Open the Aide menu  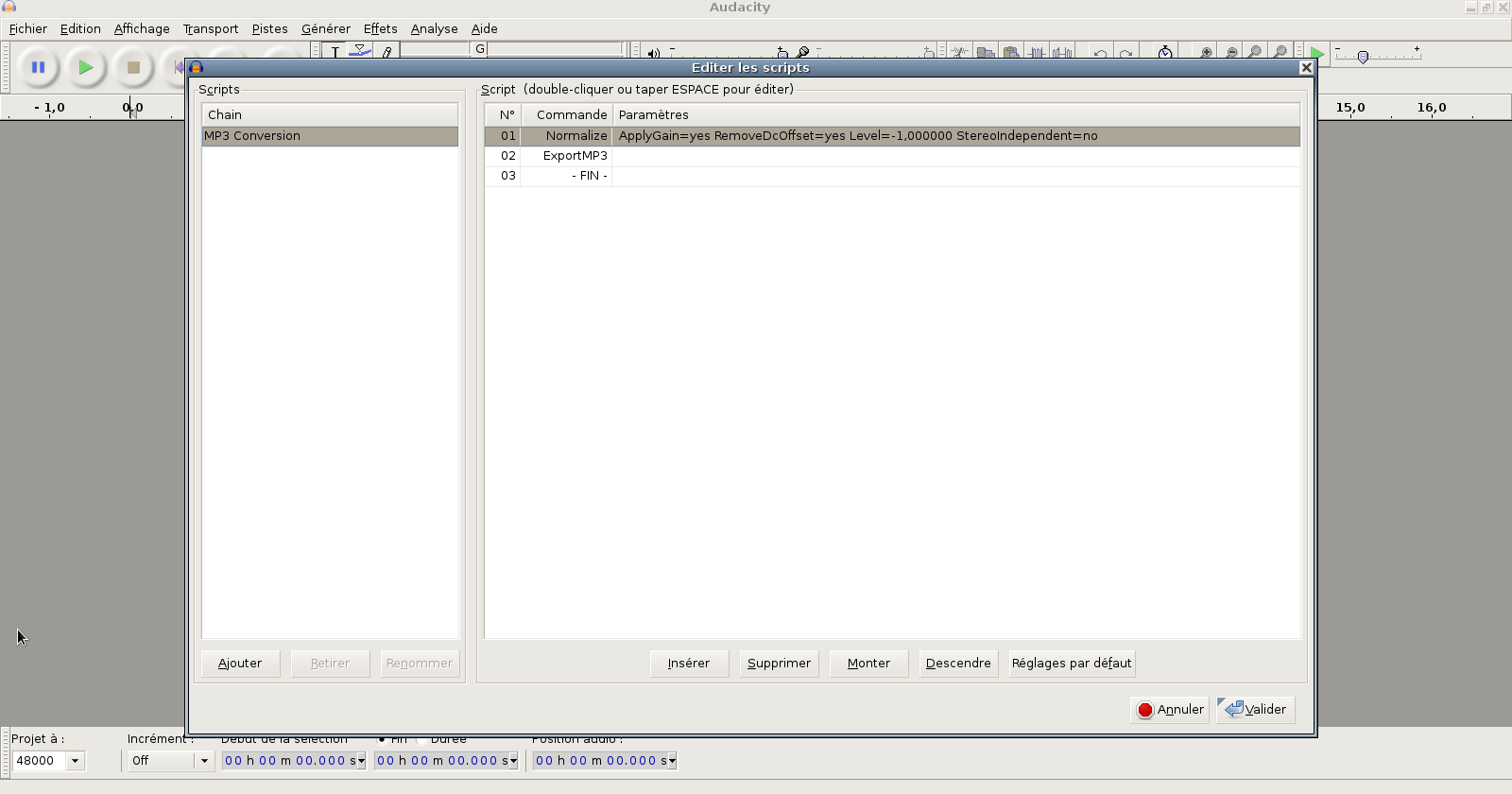pyautogui.click(x=484, y=29)
